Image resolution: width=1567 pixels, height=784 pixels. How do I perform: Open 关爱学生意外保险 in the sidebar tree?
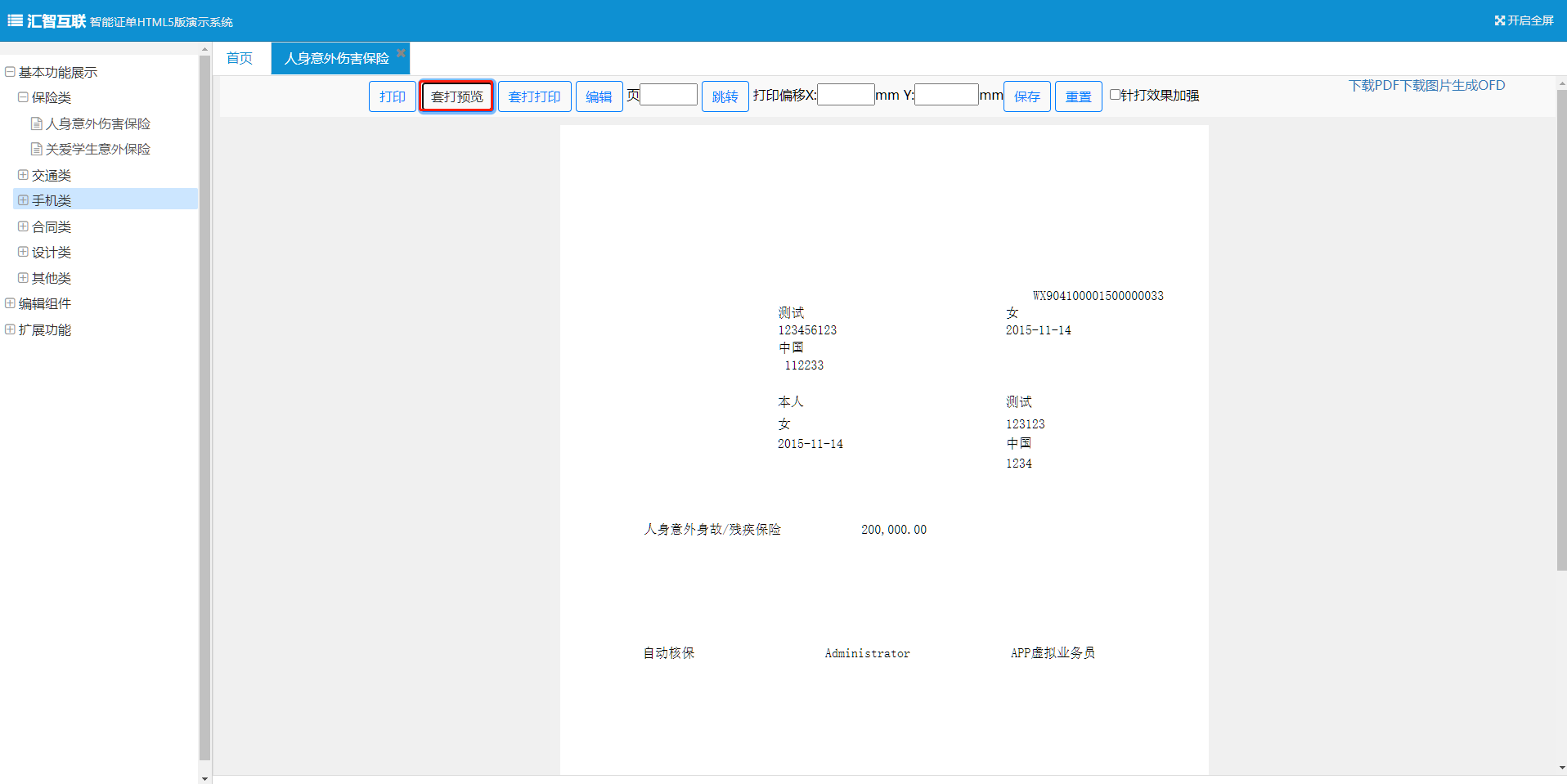(98, 149)
